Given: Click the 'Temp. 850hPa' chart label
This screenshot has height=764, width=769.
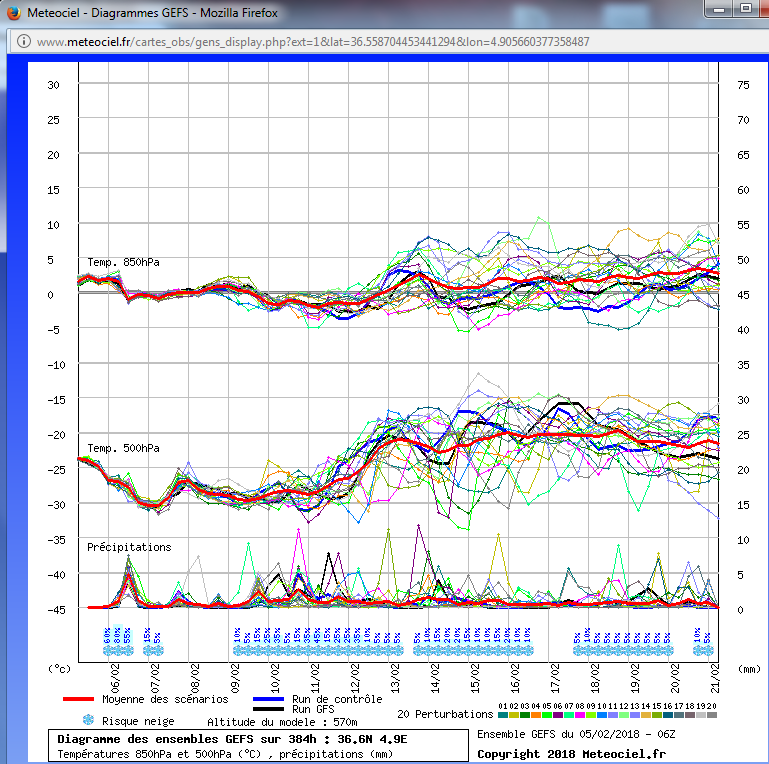Looking at the screenshot, I should 123,262.
